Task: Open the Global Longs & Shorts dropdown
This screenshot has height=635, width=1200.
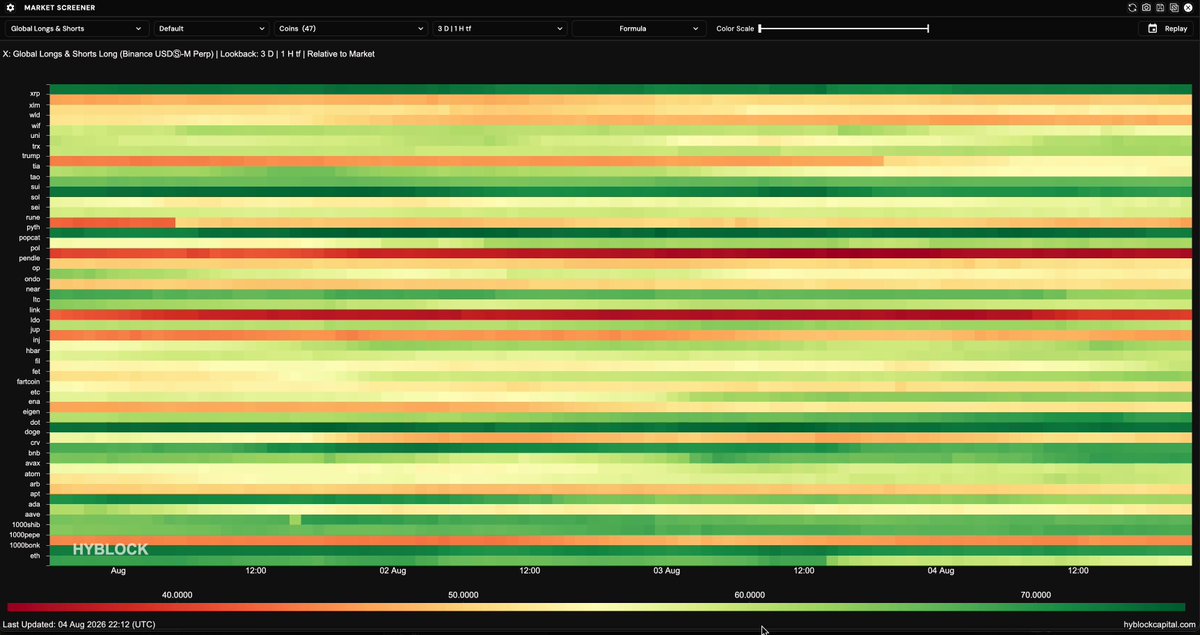Action: [76, 29]
